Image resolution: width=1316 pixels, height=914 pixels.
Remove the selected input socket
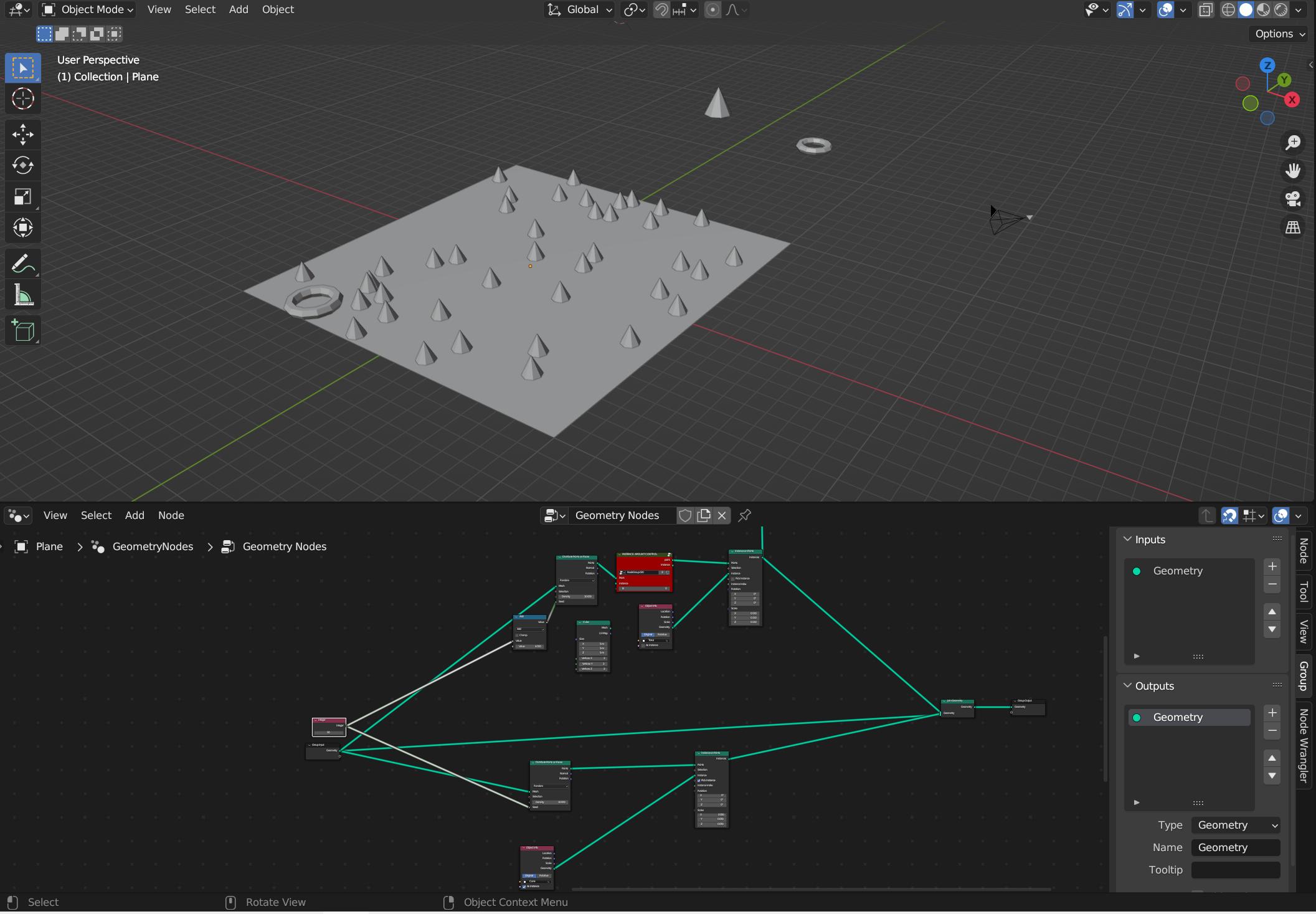(x=1272, y=584)
